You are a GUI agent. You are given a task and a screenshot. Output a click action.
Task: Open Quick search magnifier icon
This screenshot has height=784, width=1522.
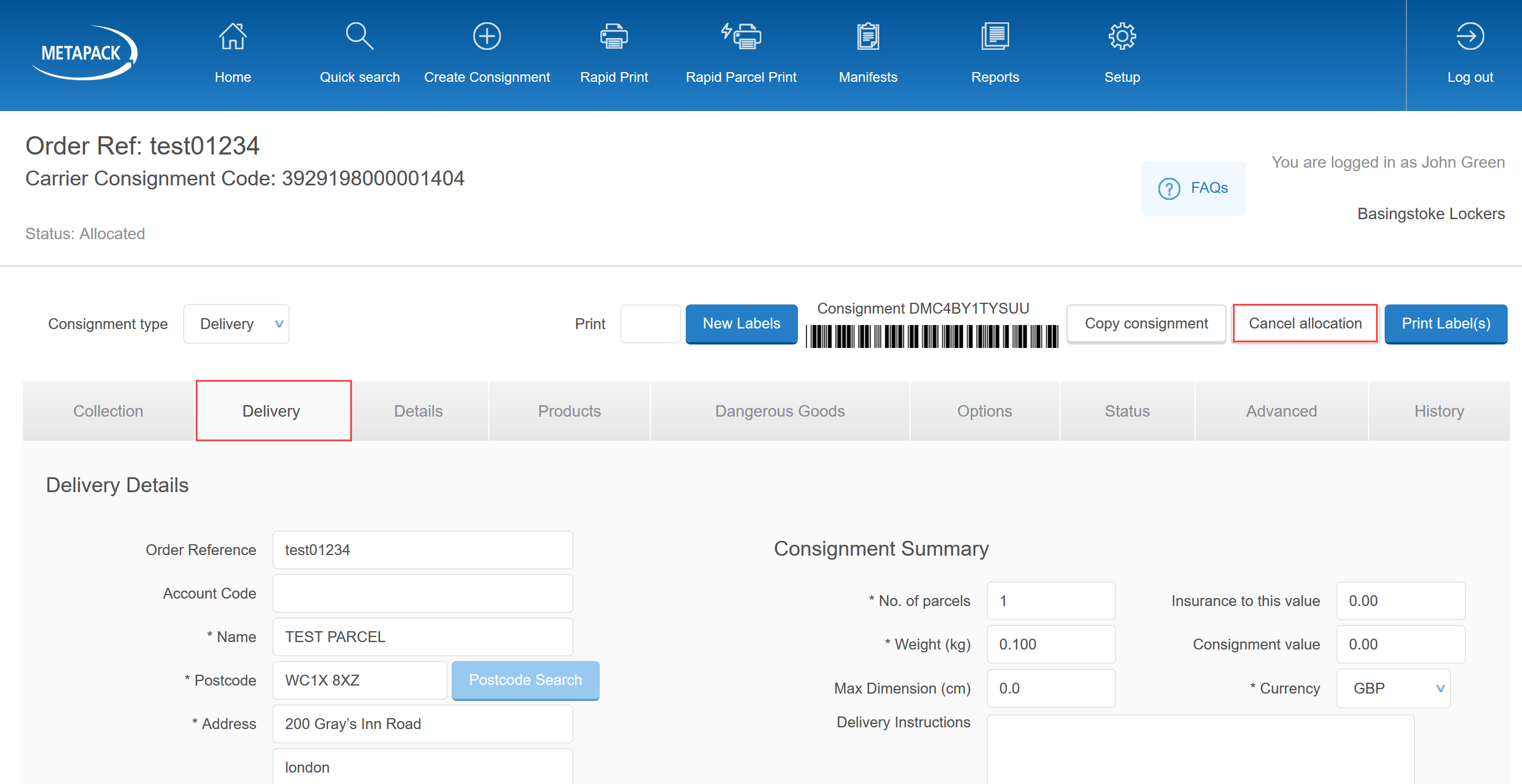click(x=359, y=37)
